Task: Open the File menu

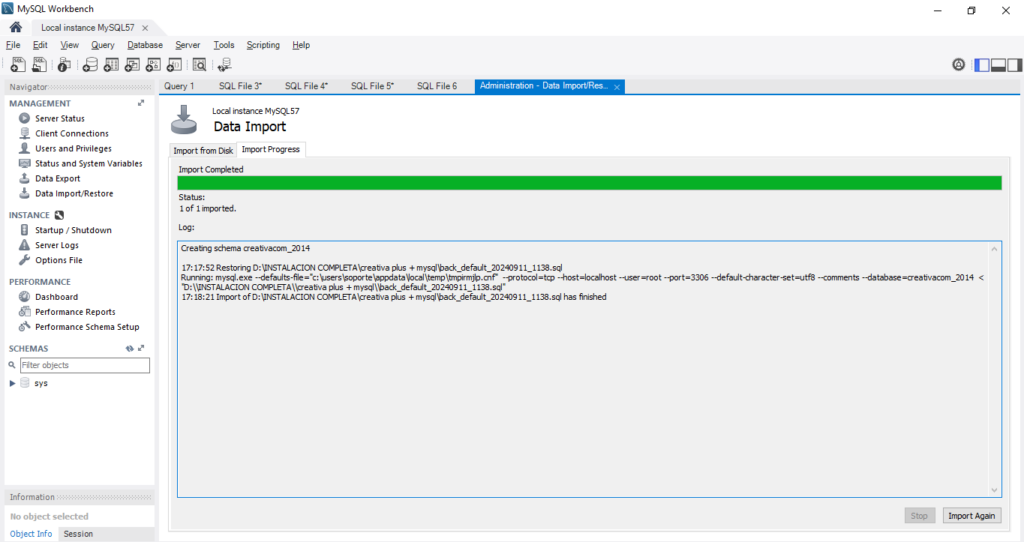Action: coord(13,45)
